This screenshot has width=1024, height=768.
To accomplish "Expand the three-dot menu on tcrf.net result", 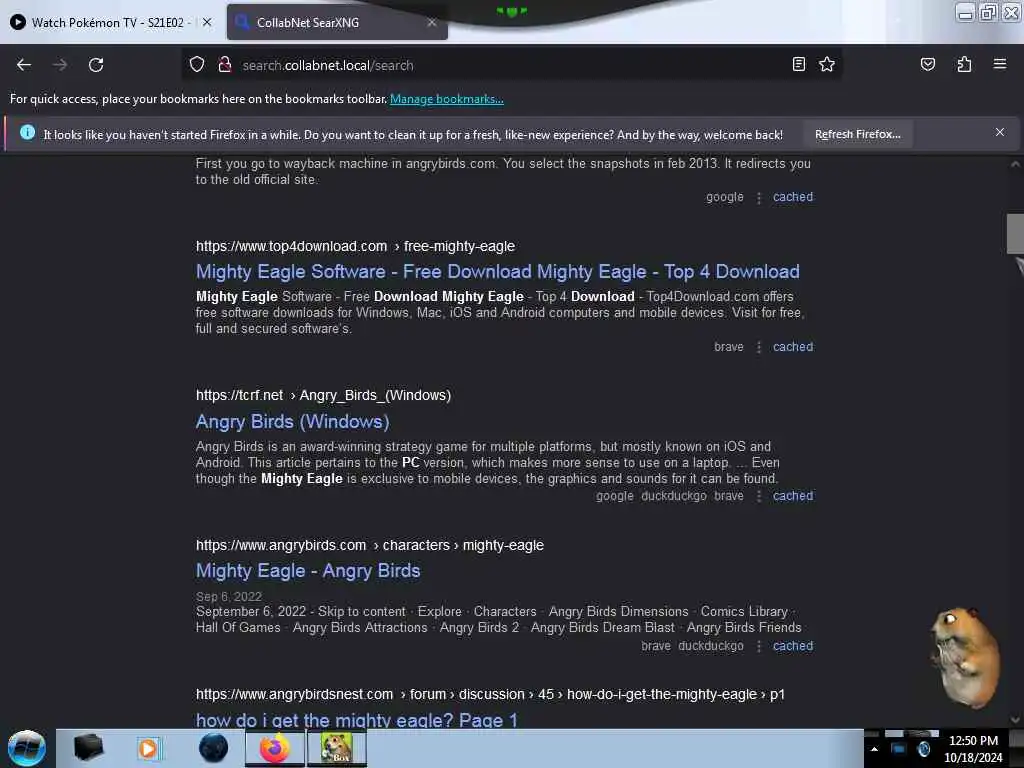I will (x=759, y=496).
